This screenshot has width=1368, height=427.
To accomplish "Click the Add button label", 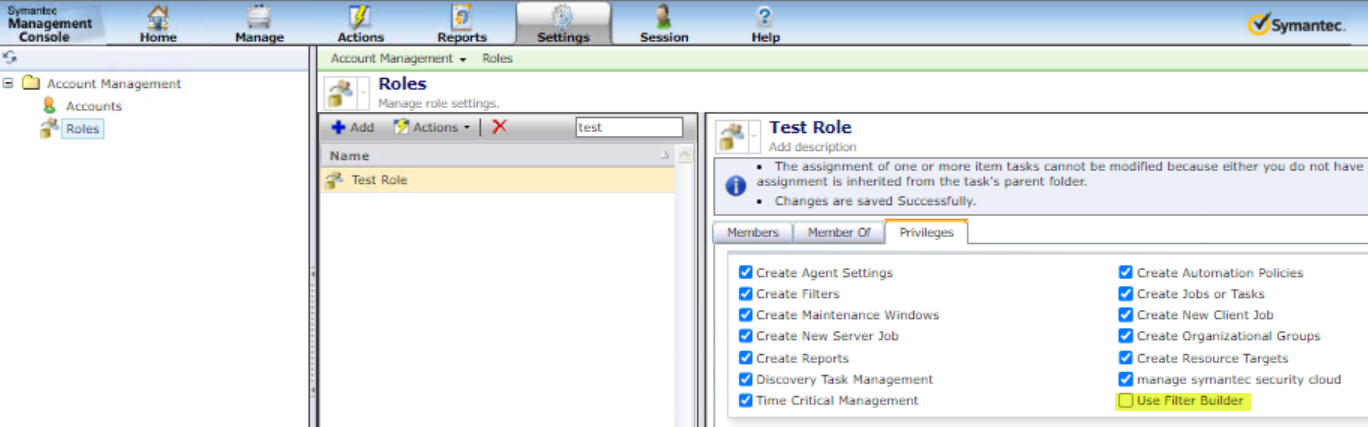I will click(362, 127).
